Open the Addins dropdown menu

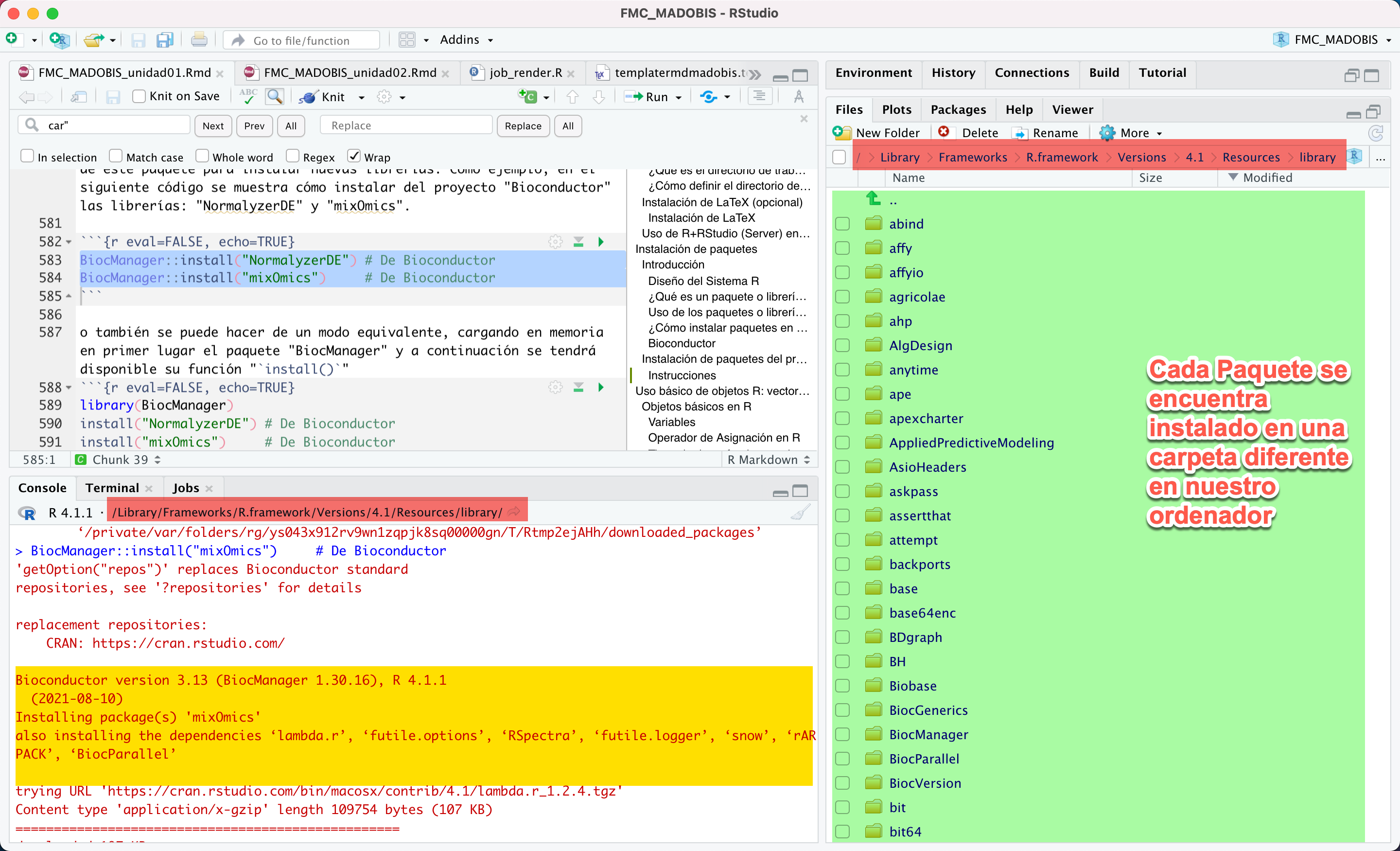click(467, 40)
